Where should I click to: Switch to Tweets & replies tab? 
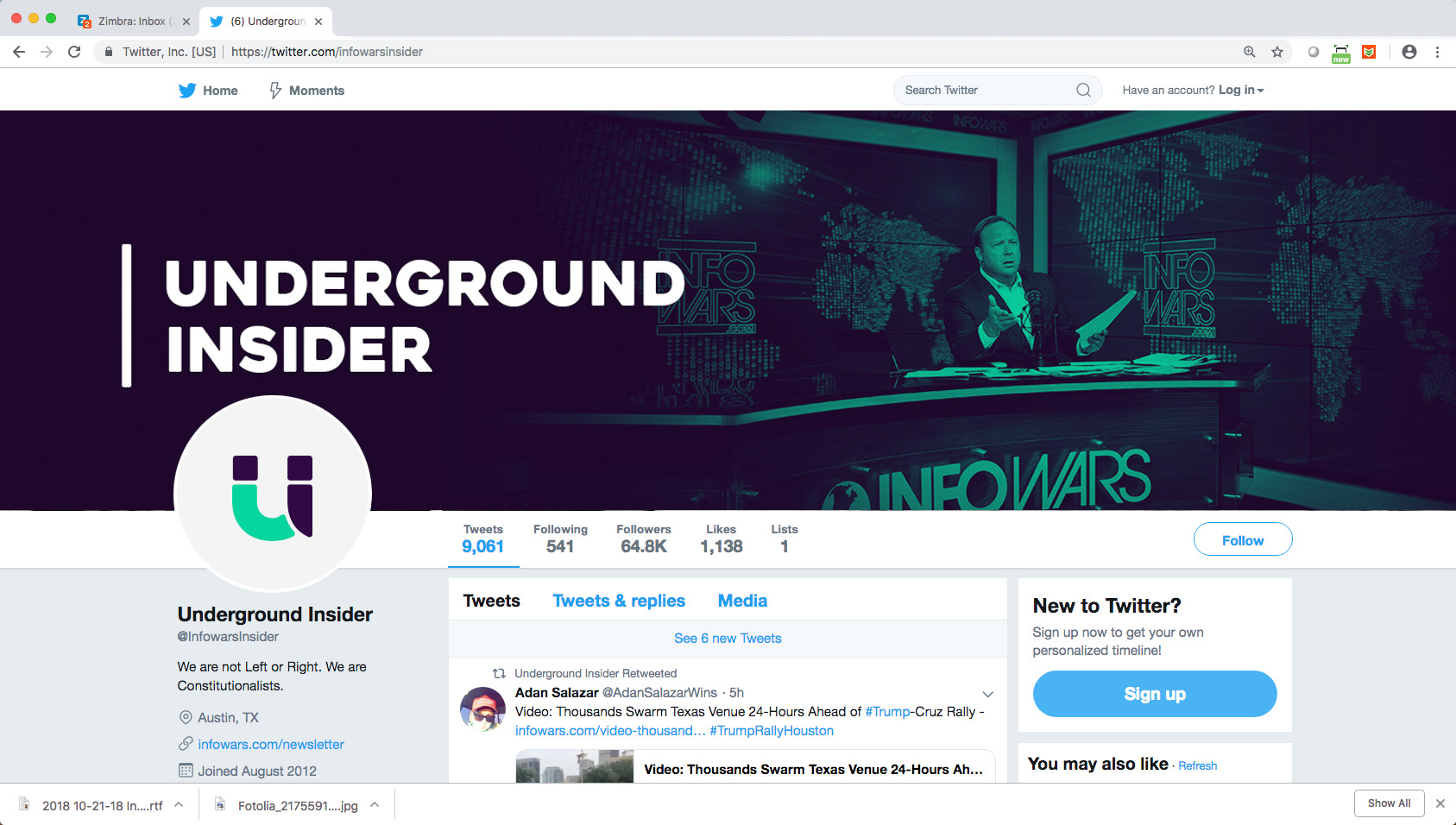(619, 601)
